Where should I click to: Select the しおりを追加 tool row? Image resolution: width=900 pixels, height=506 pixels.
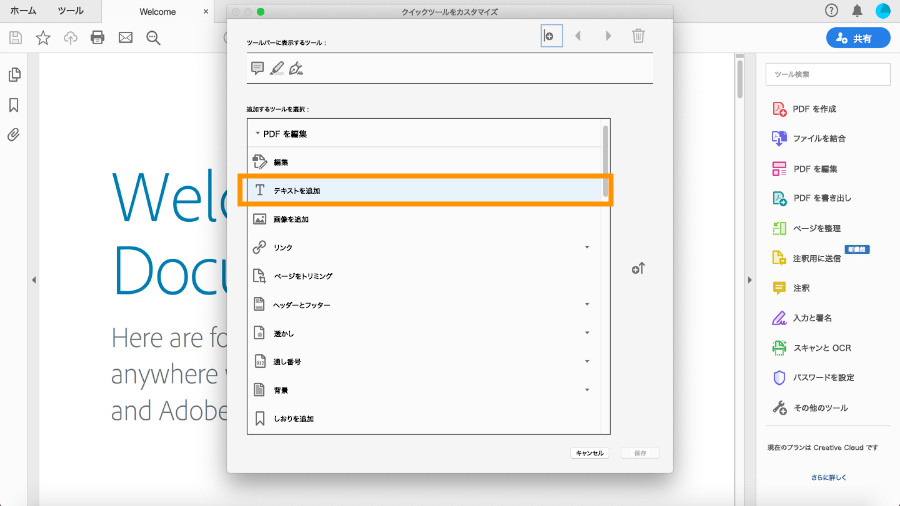point(424,419)
